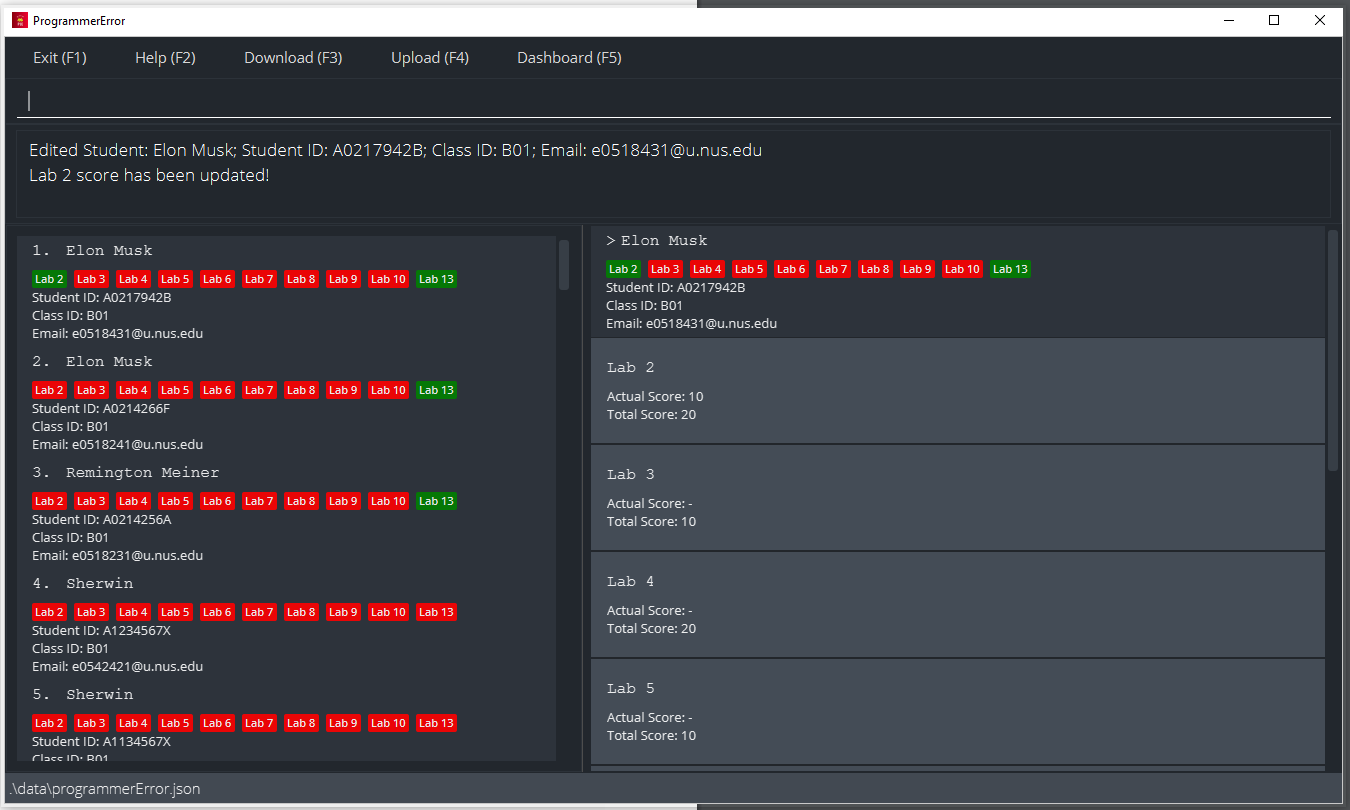Select student 2 Elon Musk entry

pos(286,403)
